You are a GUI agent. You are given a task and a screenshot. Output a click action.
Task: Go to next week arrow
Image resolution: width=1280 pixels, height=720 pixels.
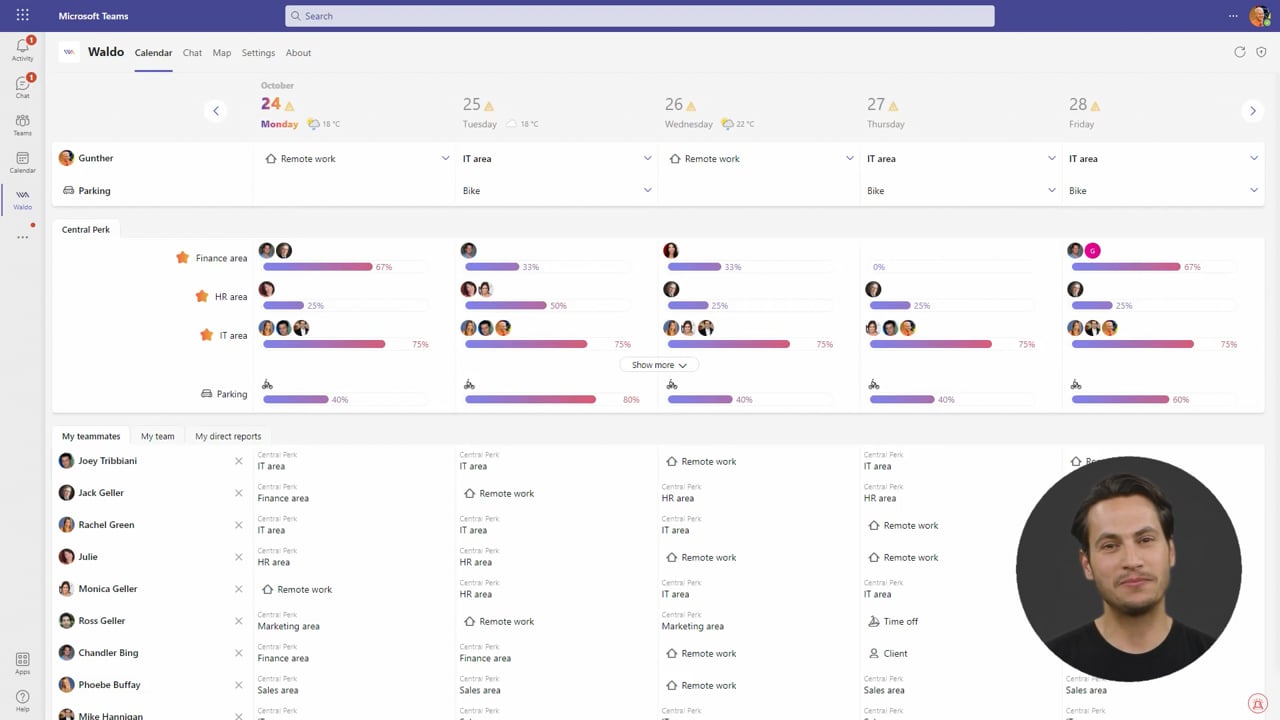1252,111
